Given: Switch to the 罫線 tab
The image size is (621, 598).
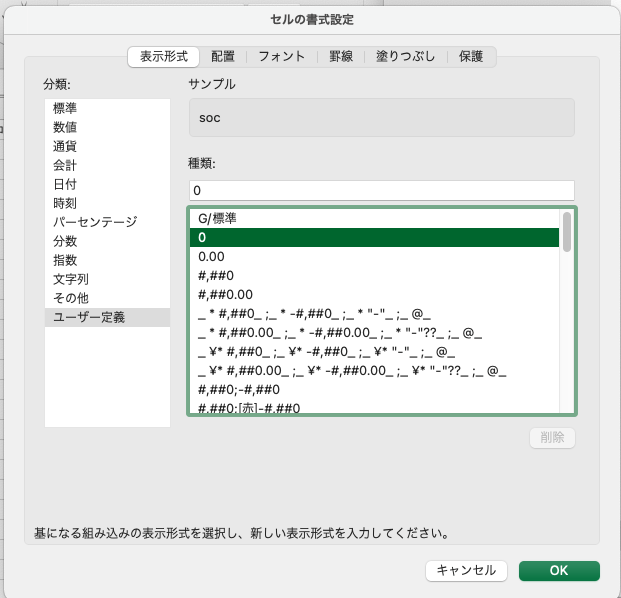Looking at the screenshot, I should (341, 57).
